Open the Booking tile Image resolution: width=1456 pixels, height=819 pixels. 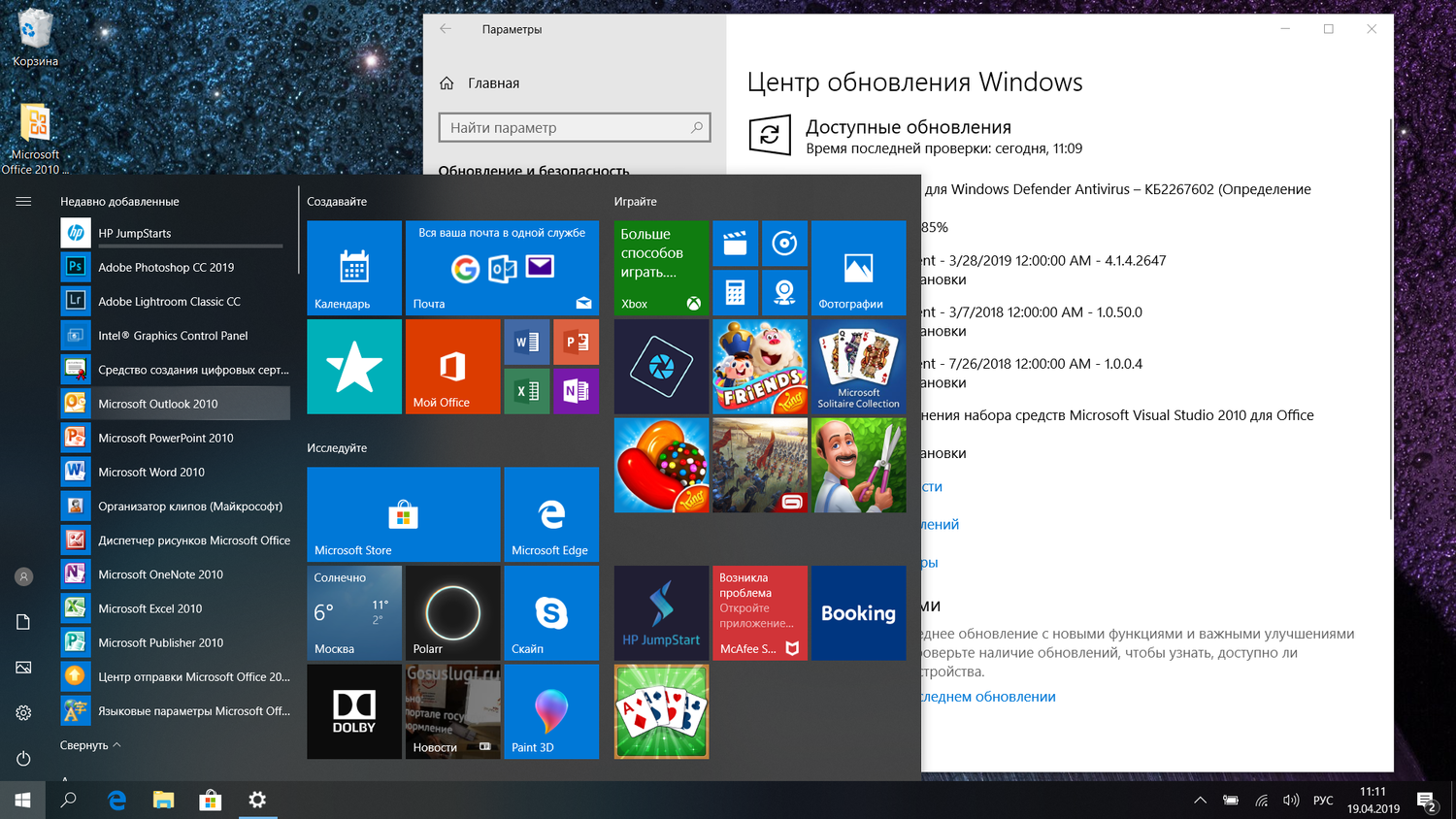[858, 613]
